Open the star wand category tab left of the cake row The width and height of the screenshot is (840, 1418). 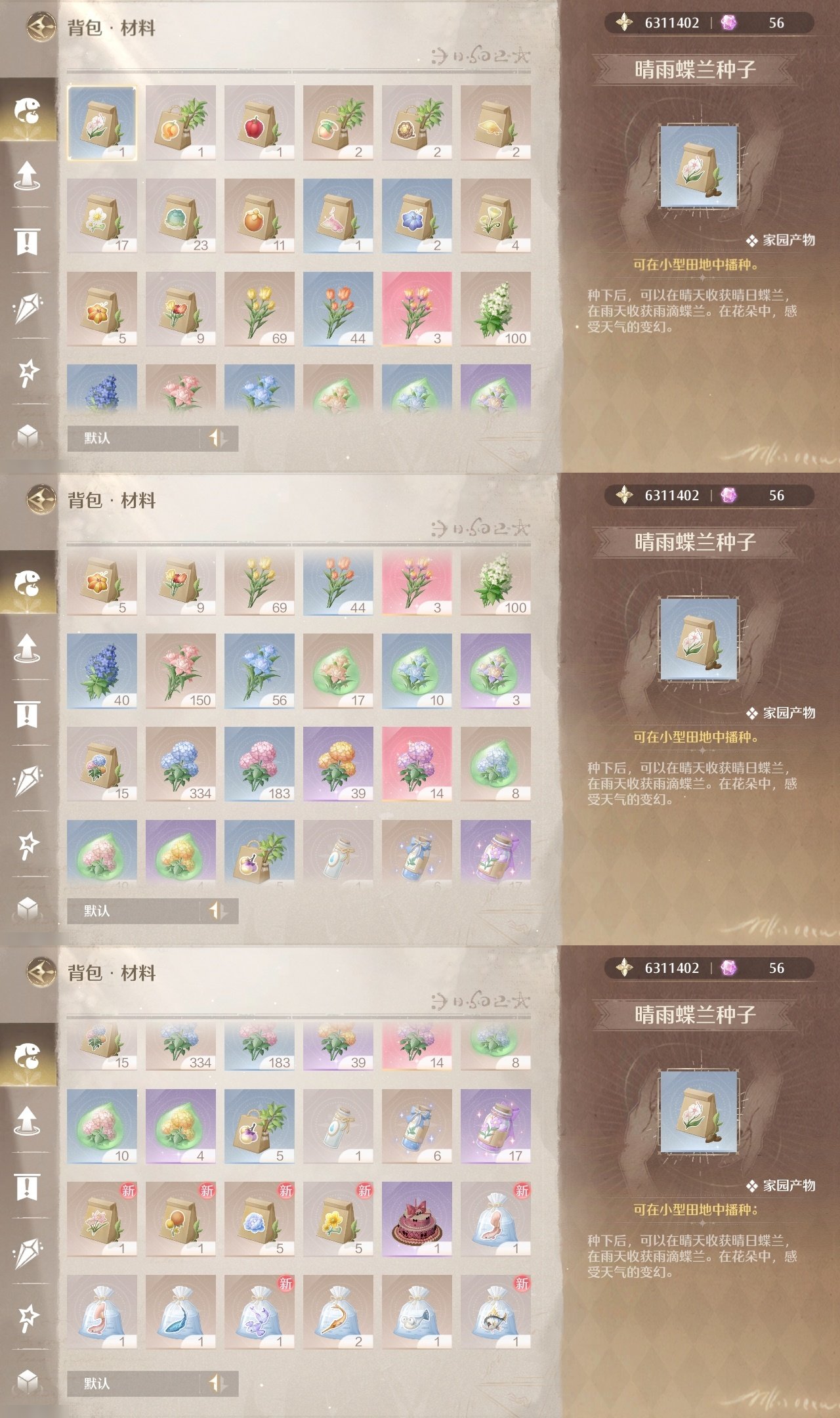pos(28,1316)
